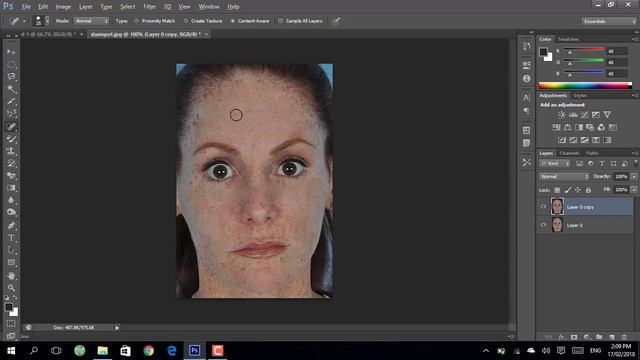Hide the Layer 0 copy layer

pos(543,207)
